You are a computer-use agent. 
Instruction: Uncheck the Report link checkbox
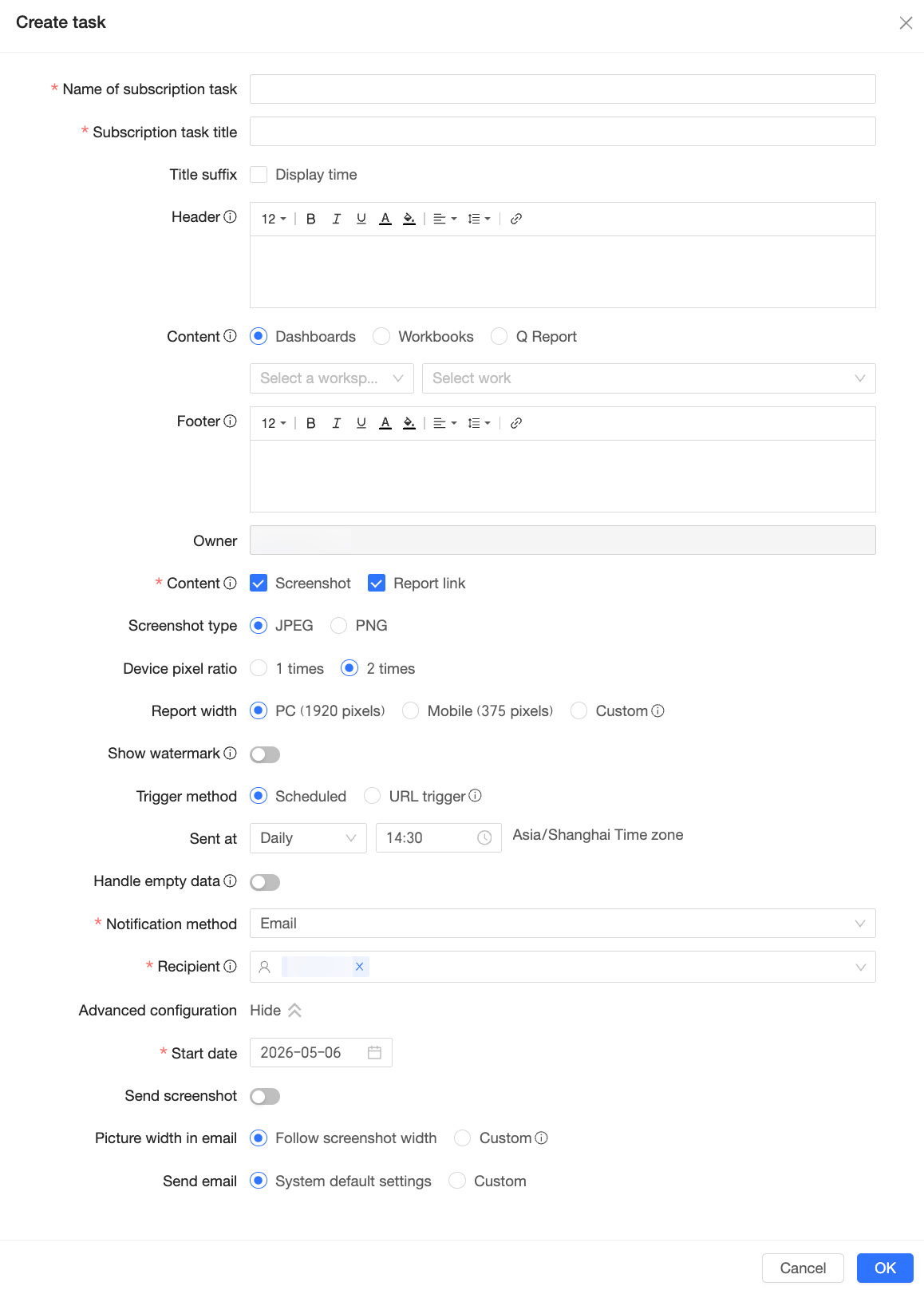[377, 583]
